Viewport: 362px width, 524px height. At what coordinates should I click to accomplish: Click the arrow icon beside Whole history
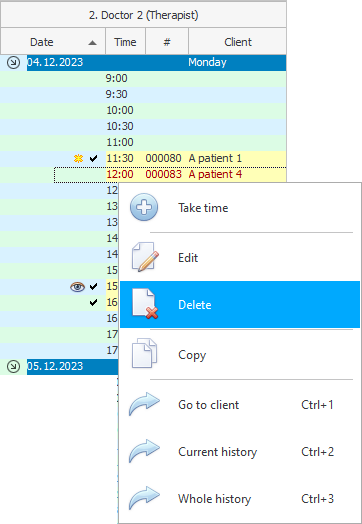pyautogui.click(x=144, y=498)
